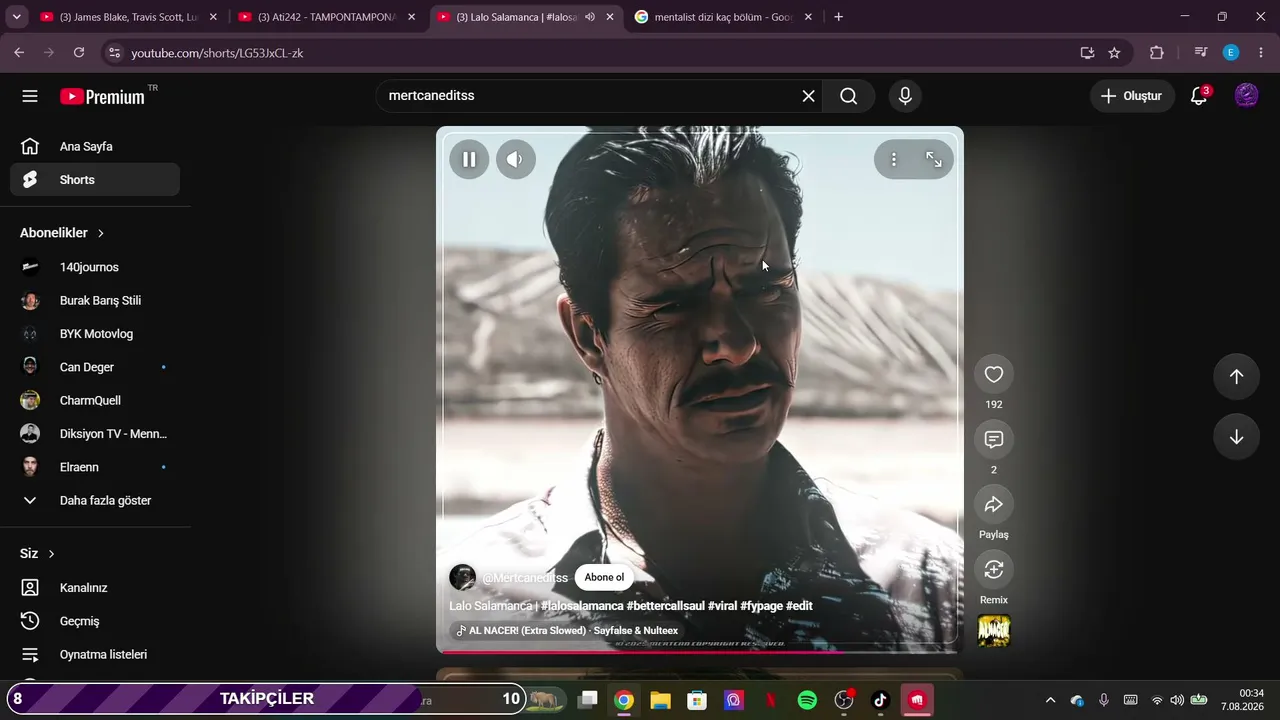This screenshot has width=1280, height=720.
Task: Open the Chrome profile E avatar
Action: click(x=1231, y=53)
